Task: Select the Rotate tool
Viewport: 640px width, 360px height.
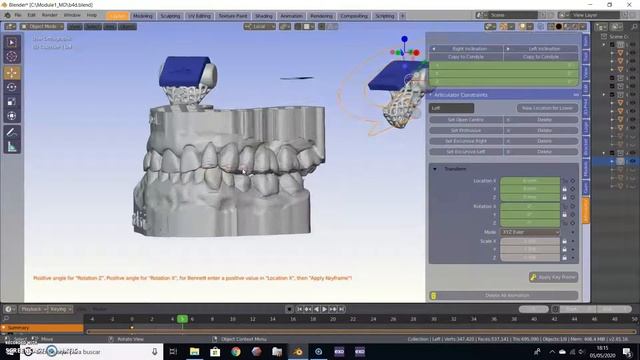Action: [x=12, y=87]
